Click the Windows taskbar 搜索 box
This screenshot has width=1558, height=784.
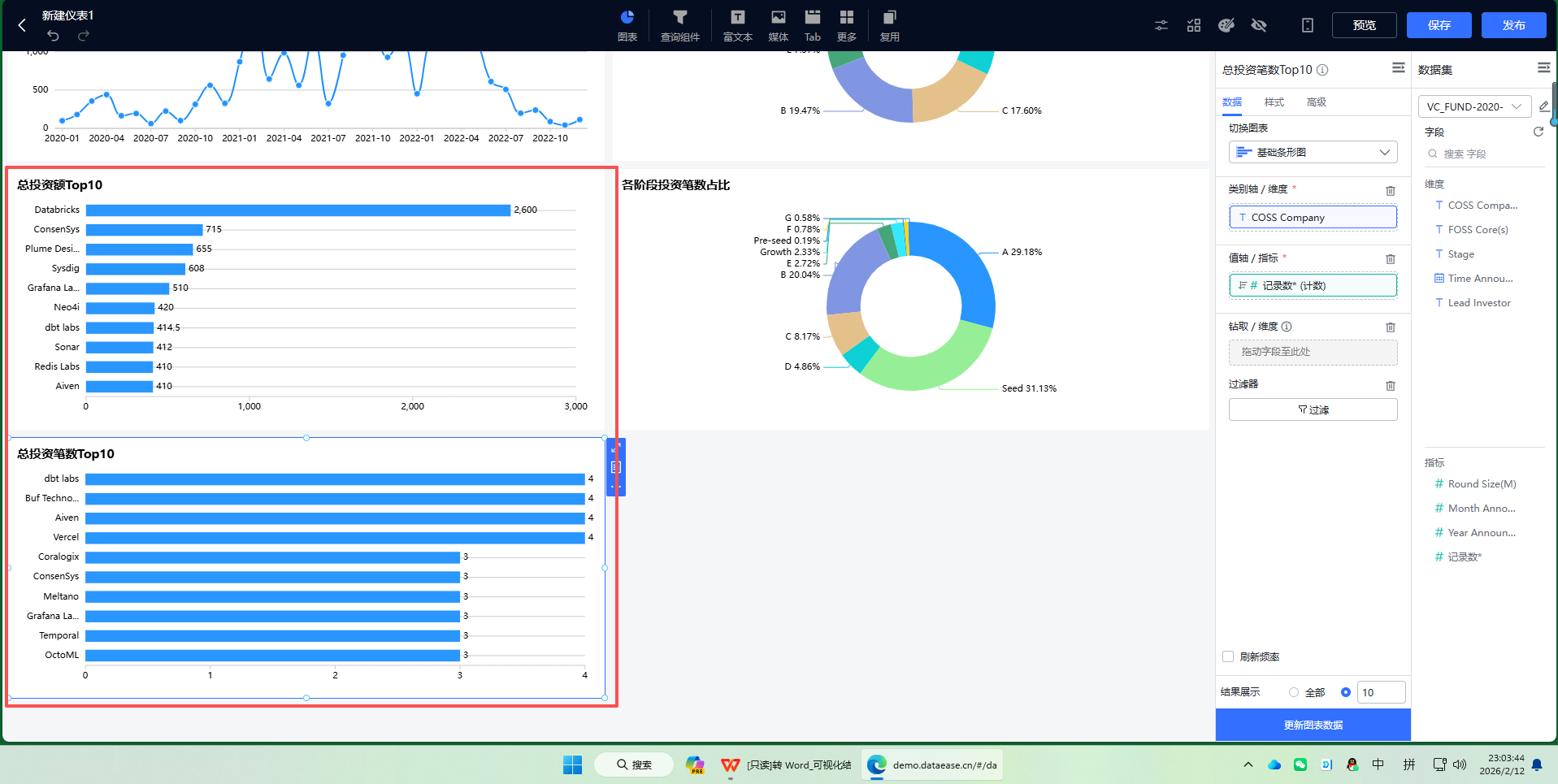click(634, 765)
